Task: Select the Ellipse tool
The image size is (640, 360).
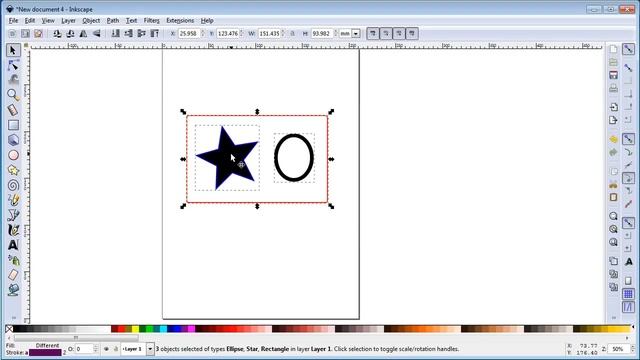Action: 13,155
